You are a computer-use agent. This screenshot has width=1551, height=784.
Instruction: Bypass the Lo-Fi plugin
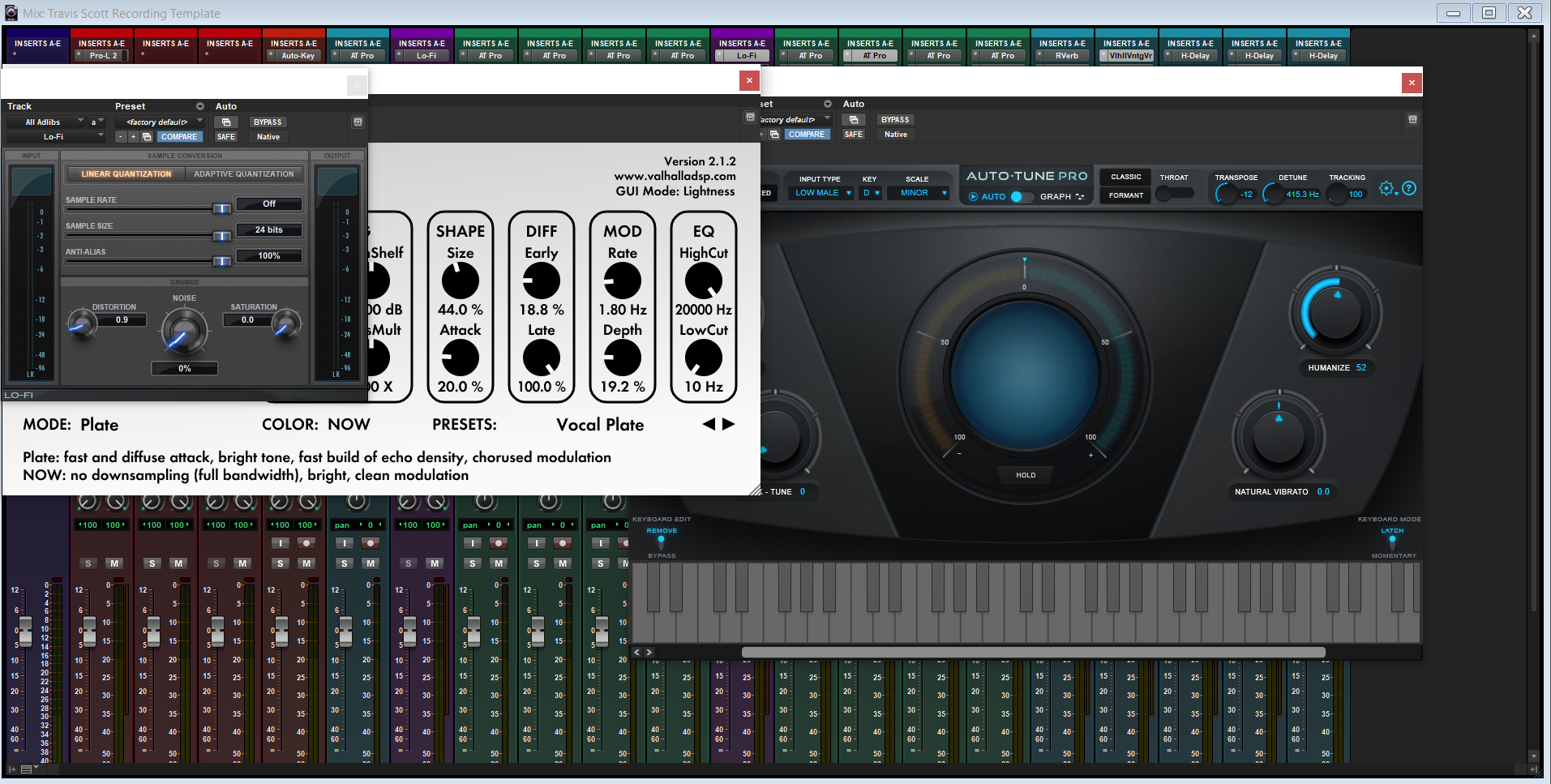268,122
